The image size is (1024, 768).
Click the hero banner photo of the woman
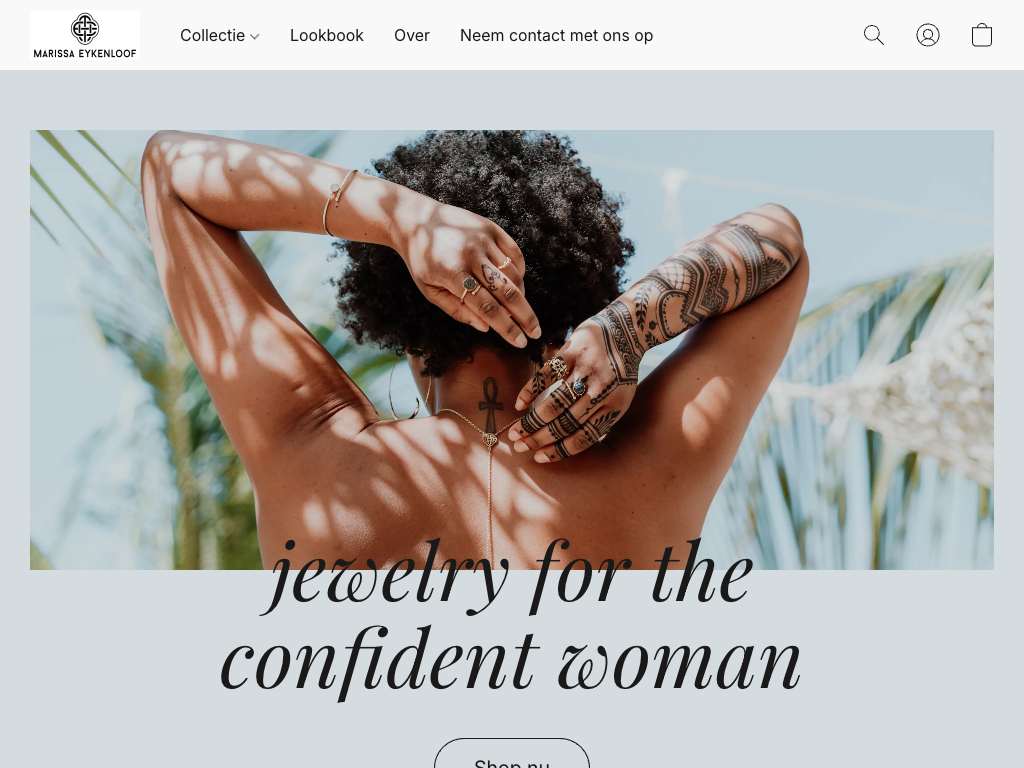point(512,350)
